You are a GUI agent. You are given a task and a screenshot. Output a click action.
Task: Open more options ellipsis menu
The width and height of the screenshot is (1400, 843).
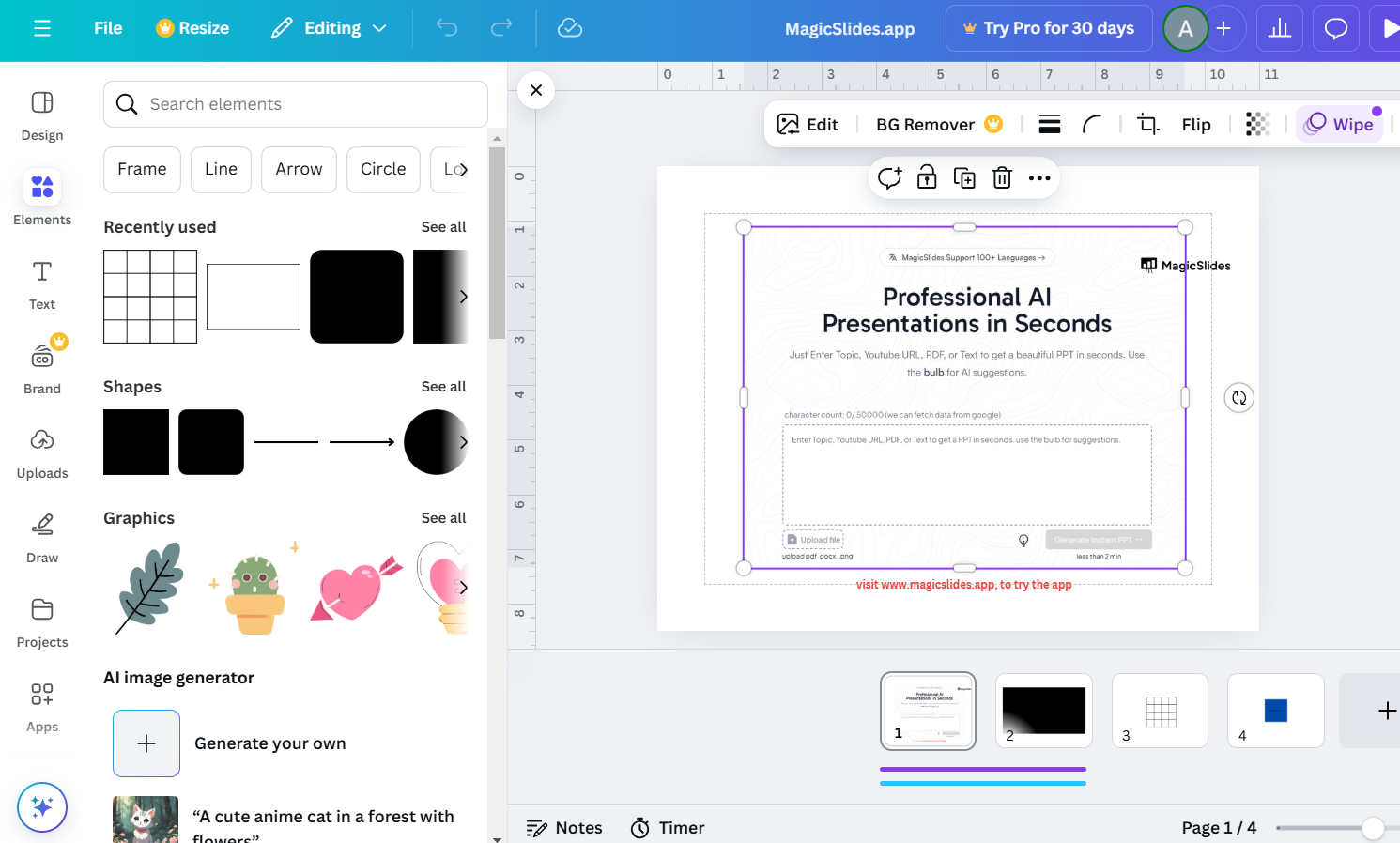click(1039, 178)
